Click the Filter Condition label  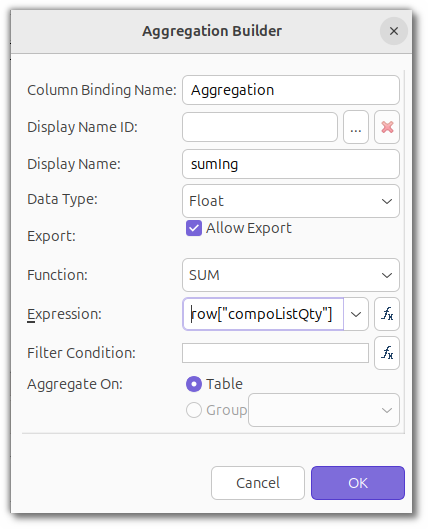click(81, 353)
